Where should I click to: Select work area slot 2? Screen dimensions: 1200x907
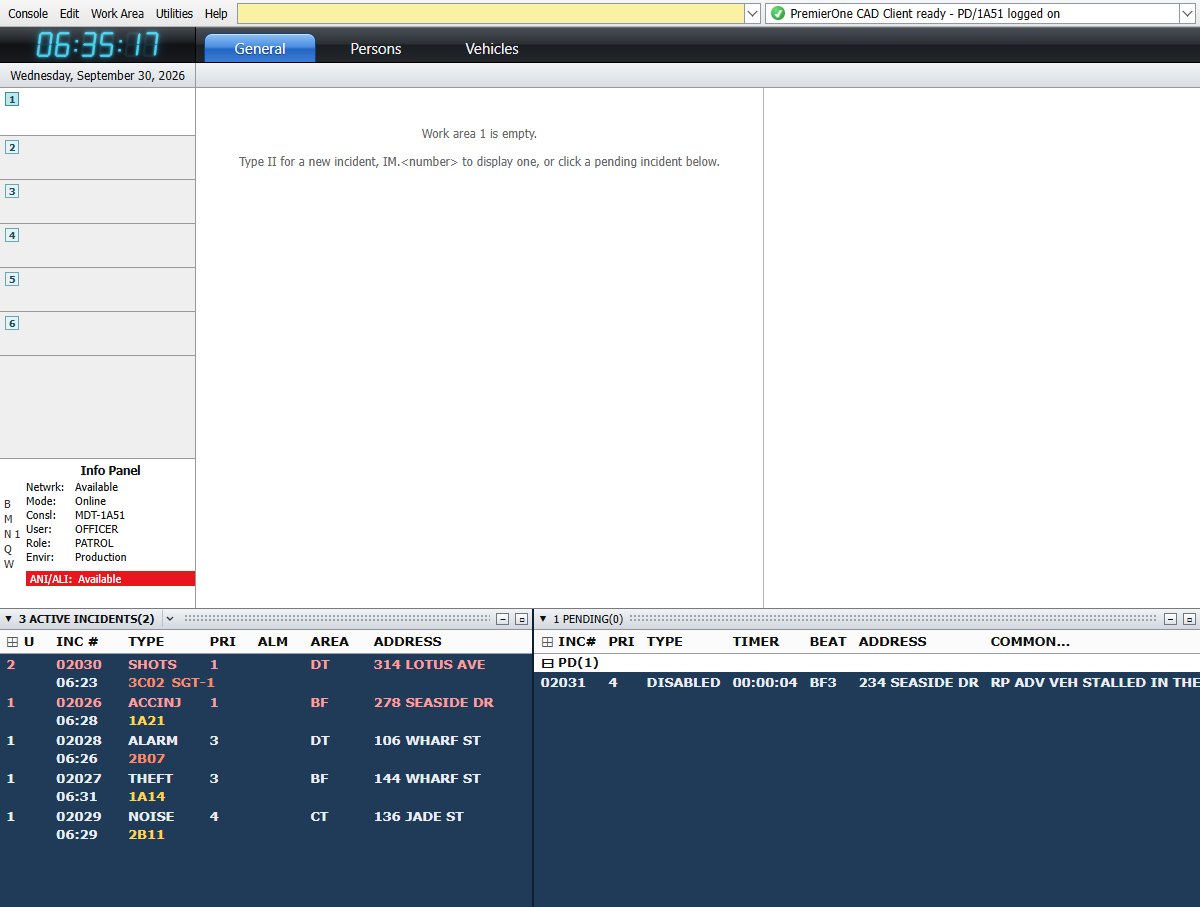point(97,158)
